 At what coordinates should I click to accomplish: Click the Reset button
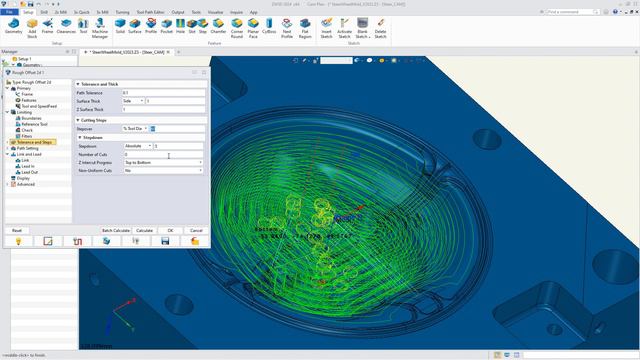(17, 231)
